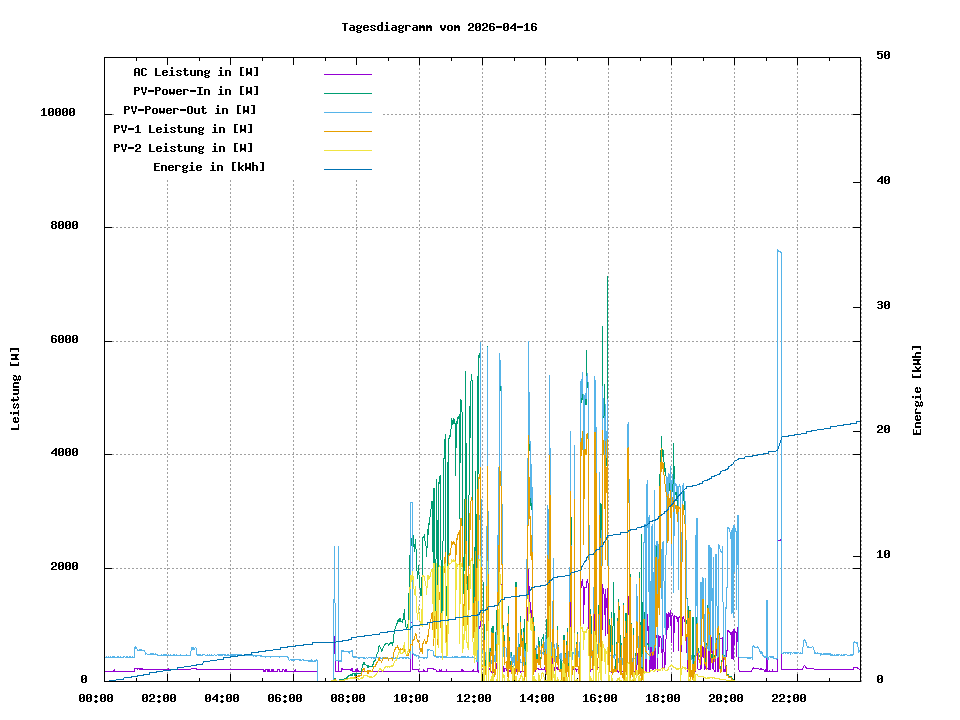This screenshot has width=960, height=720.
Task: Click the 12:00 time axis tick label
Action: [474, 698]
